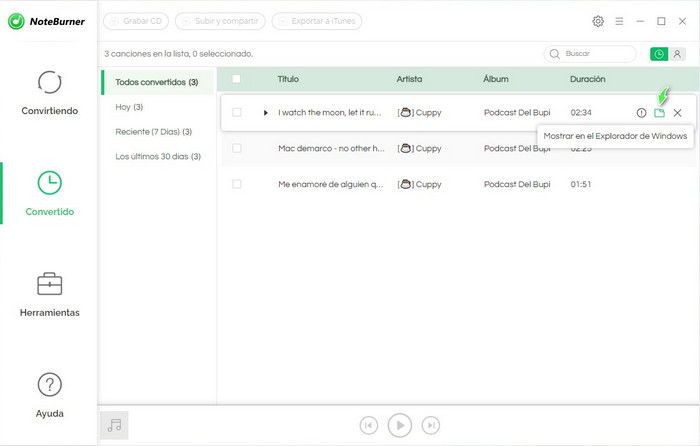Skip to next track

431,425
